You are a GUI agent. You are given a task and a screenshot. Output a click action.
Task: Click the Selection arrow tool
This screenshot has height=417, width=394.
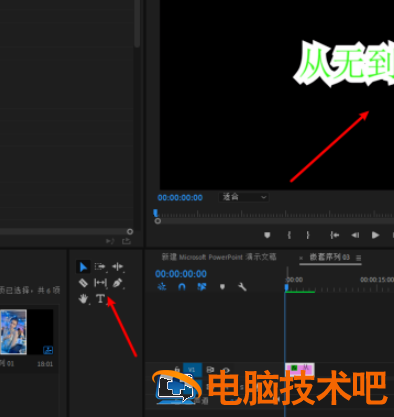click(x=83, y=267)
